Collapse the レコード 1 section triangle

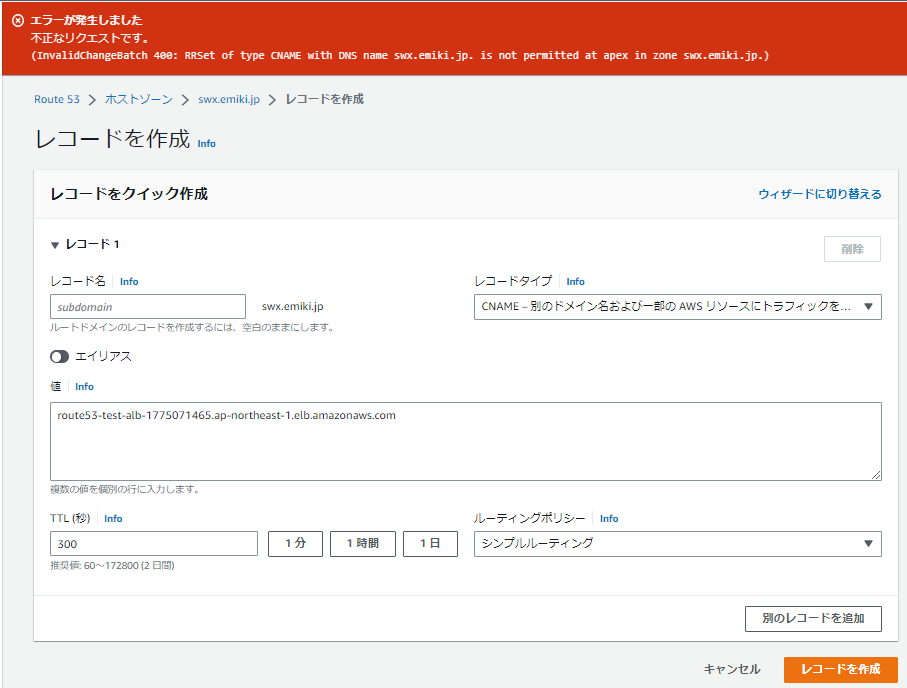[55, 245]
